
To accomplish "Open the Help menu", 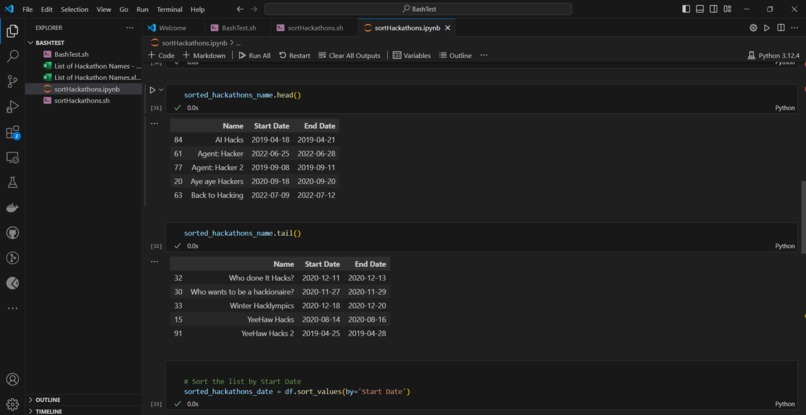I will tap(197, 9).
